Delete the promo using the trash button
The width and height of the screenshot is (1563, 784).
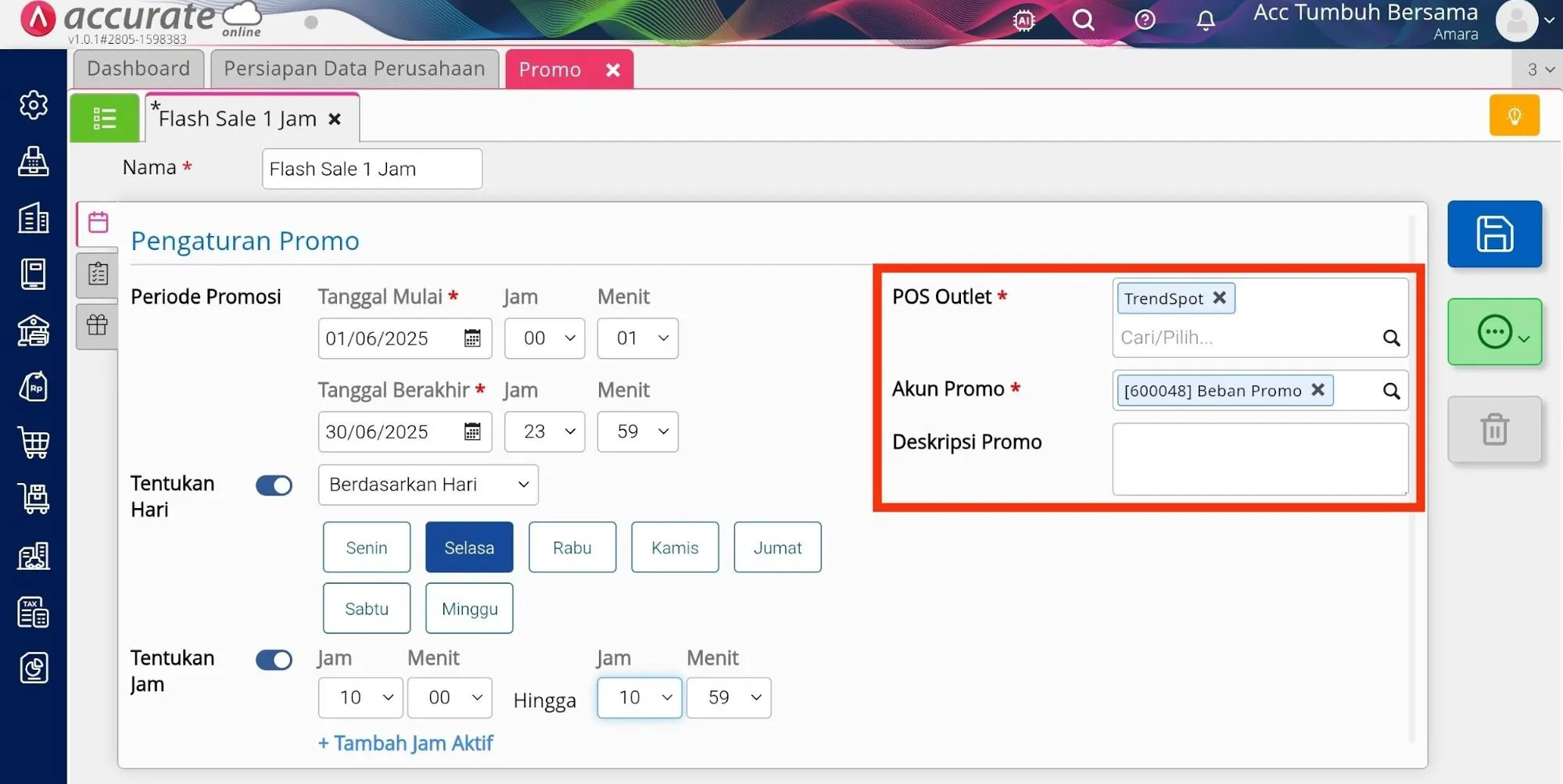1494,429
